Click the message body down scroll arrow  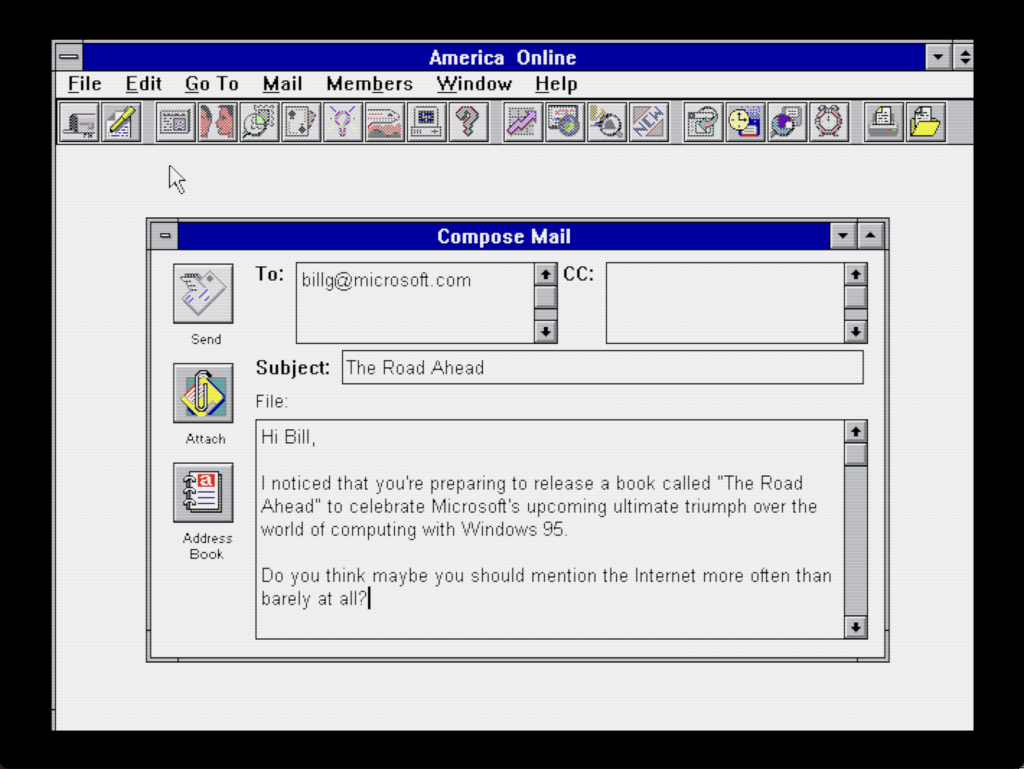pyautogui.click(x=856, y=627)
